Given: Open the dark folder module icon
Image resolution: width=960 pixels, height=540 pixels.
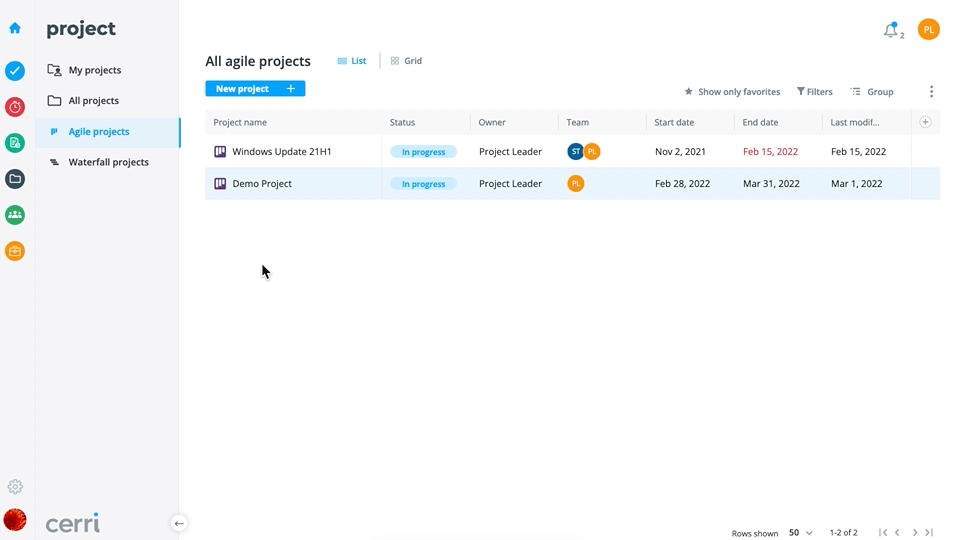Looking at the screenshot, I should (15, 179).
